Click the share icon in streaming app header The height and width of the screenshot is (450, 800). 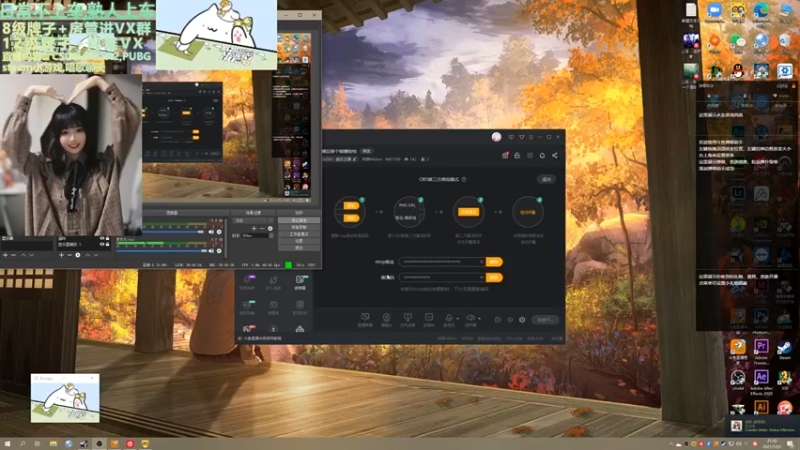(x=555, y=156)
